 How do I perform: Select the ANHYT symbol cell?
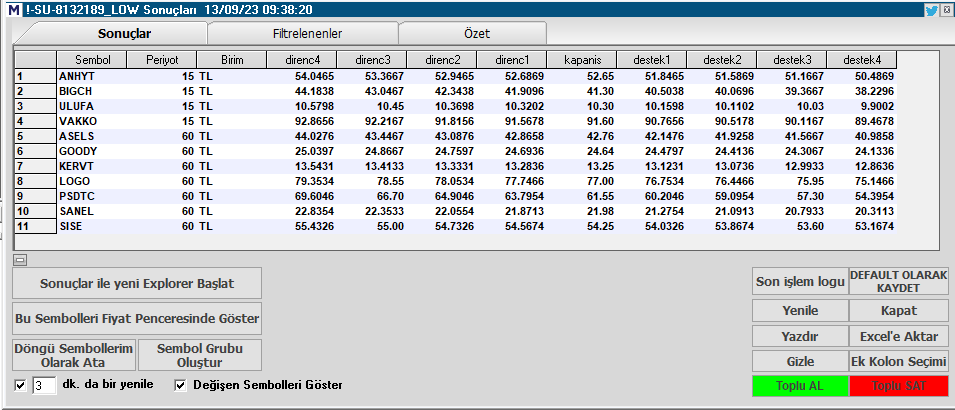pos(92,77)
